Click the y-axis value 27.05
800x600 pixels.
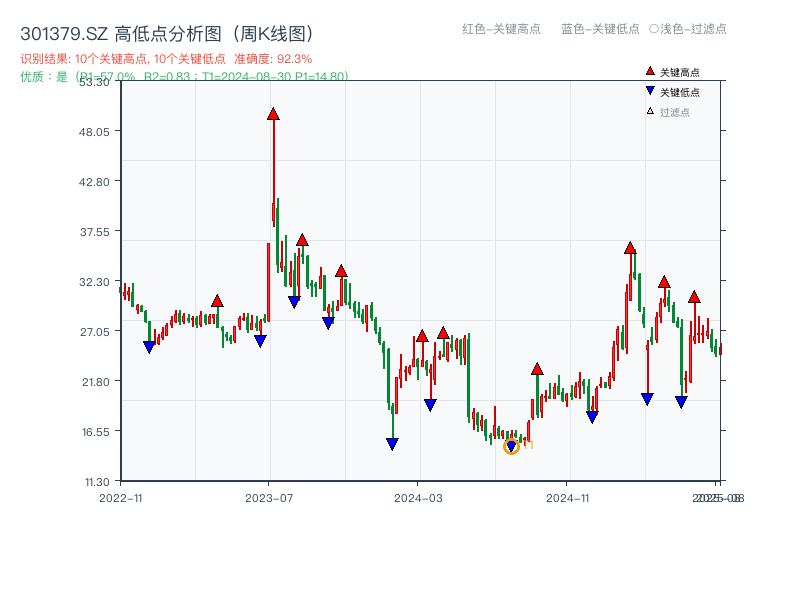(94, 332)
